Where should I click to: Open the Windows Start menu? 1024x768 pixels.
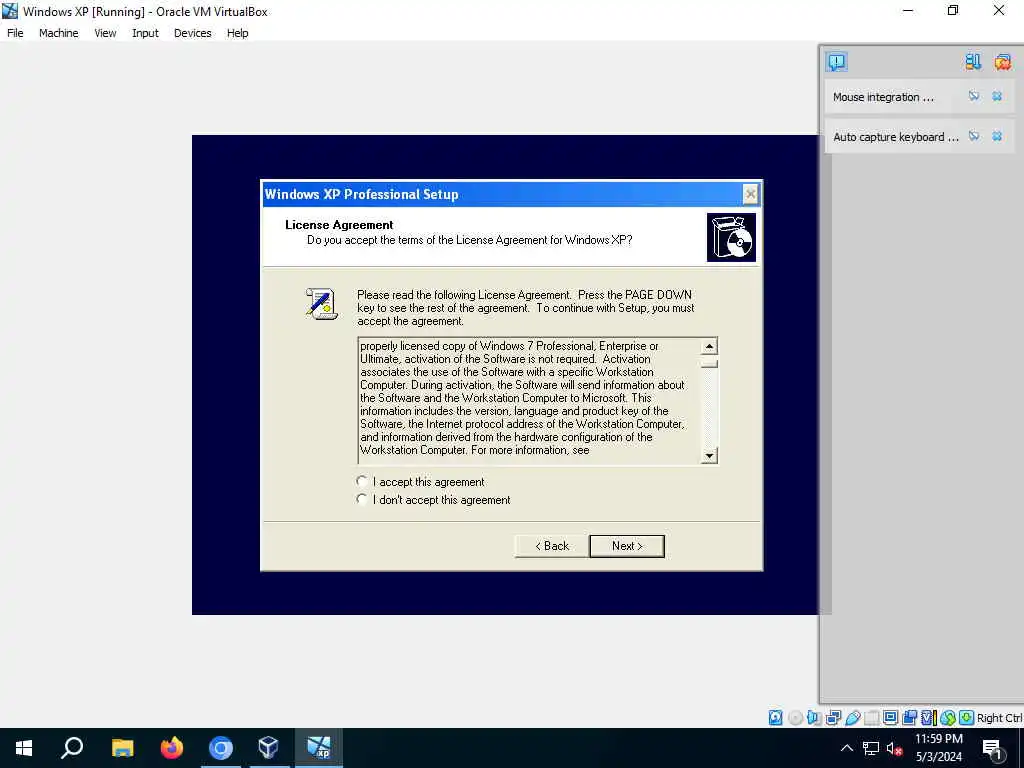pos(24,748)
